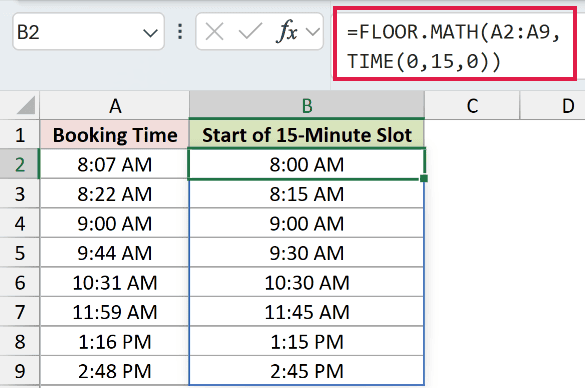This screenshot has height=388, width=585.
Task: Click cell containing 2:45 PM
Action: pos(307,371)
